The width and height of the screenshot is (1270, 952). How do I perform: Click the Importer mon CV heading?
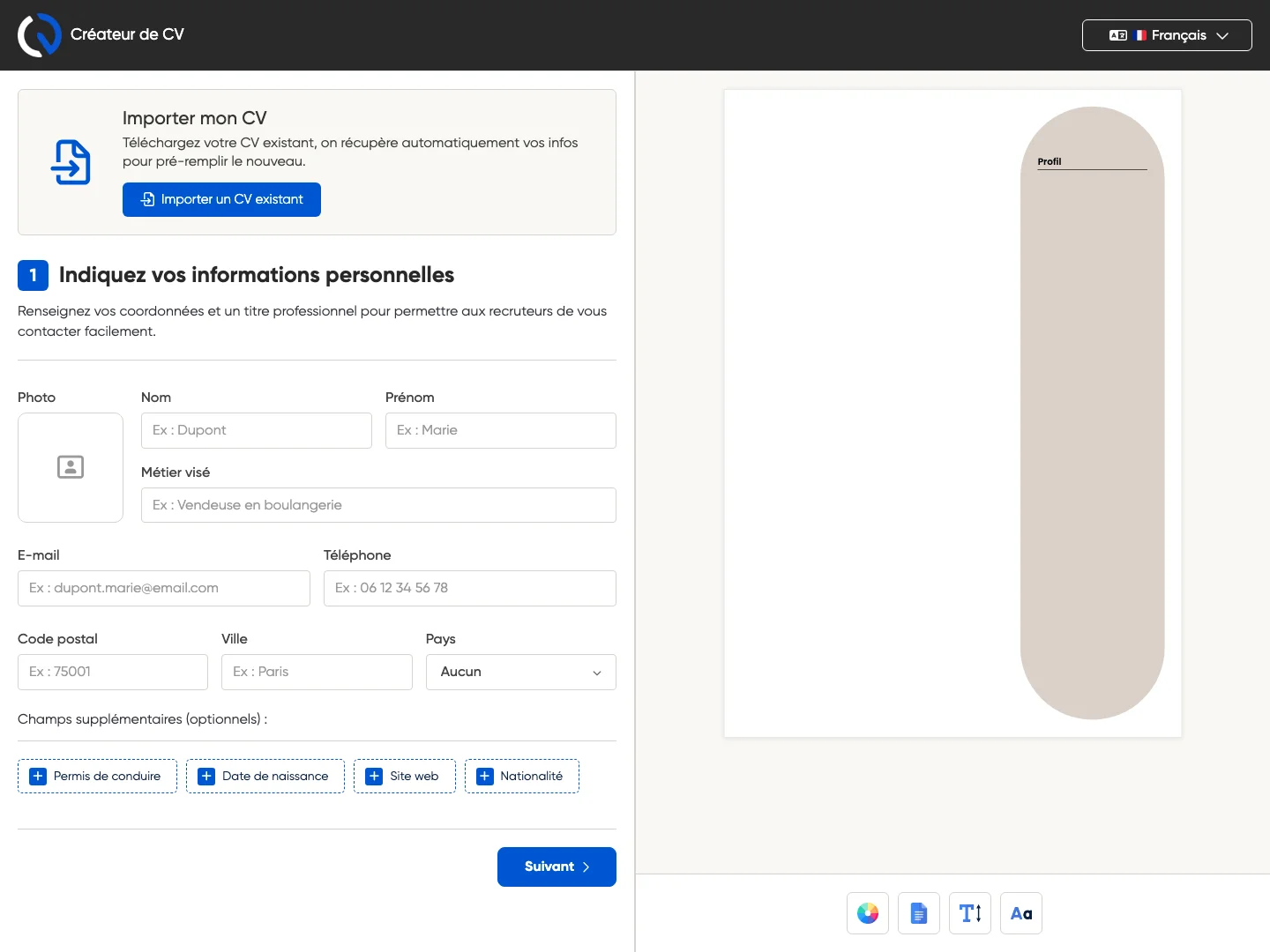click(x=195, y=118)
